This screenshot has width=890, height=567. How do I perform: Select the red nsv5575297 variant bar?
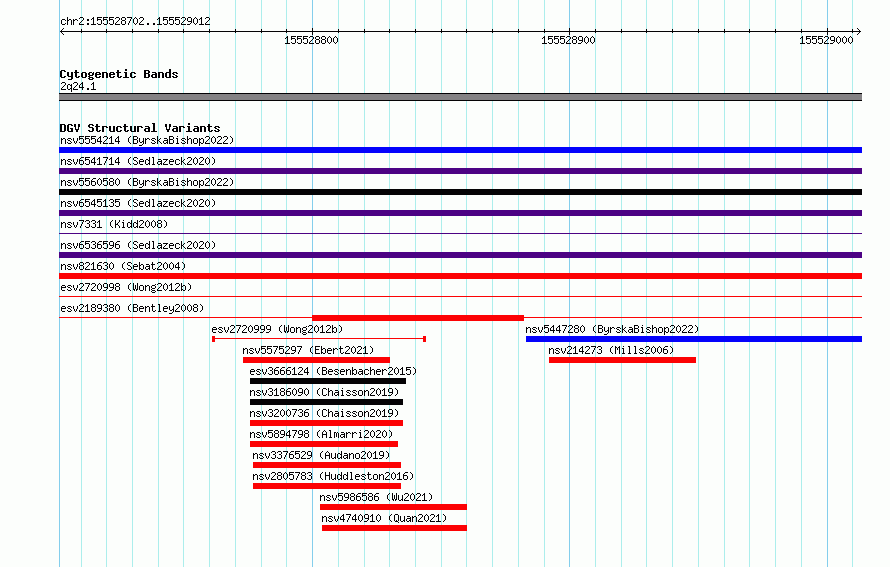(x=316, y=360)
